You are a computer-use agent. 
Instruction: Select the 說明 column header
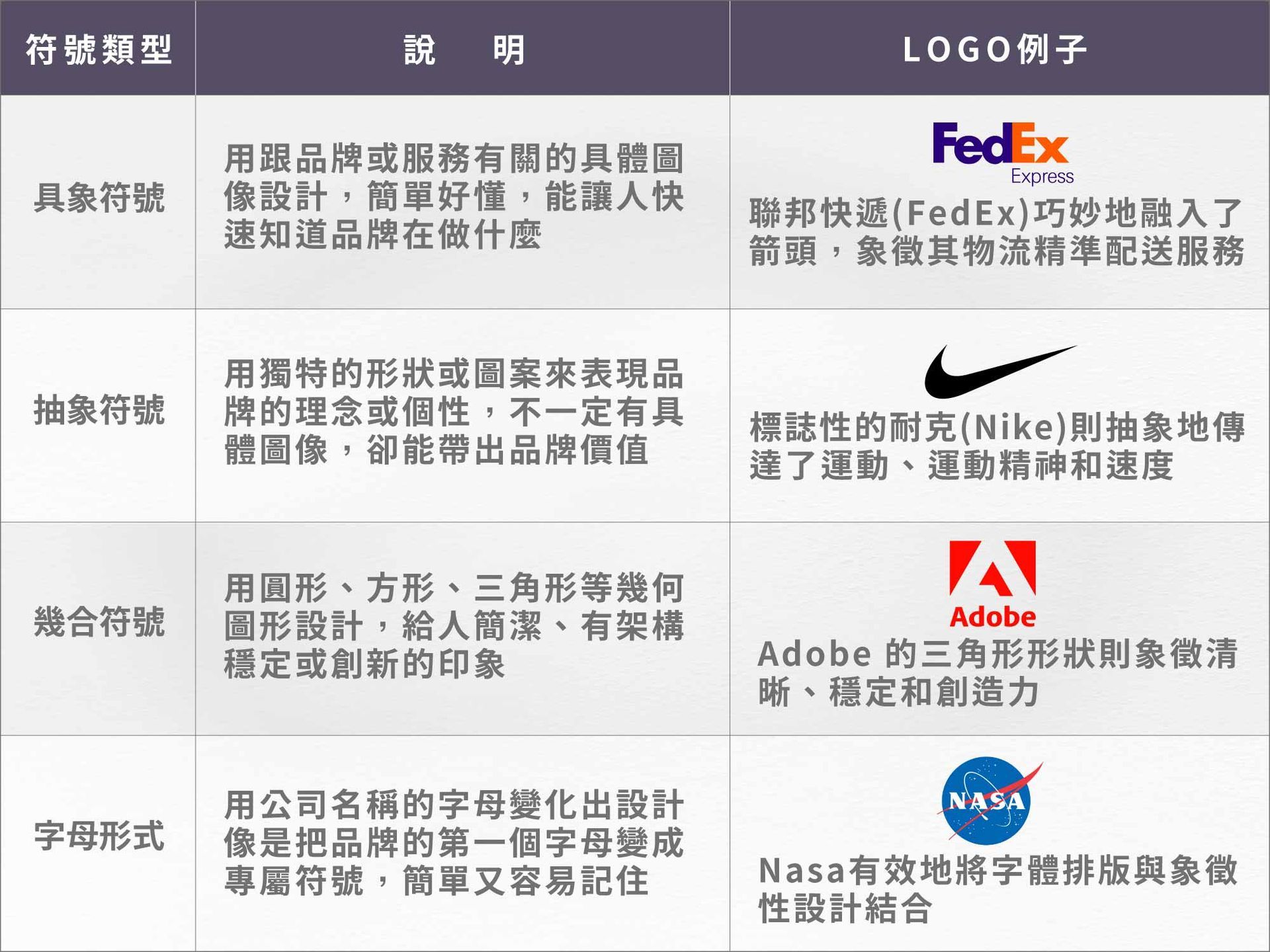pos(463,50)
